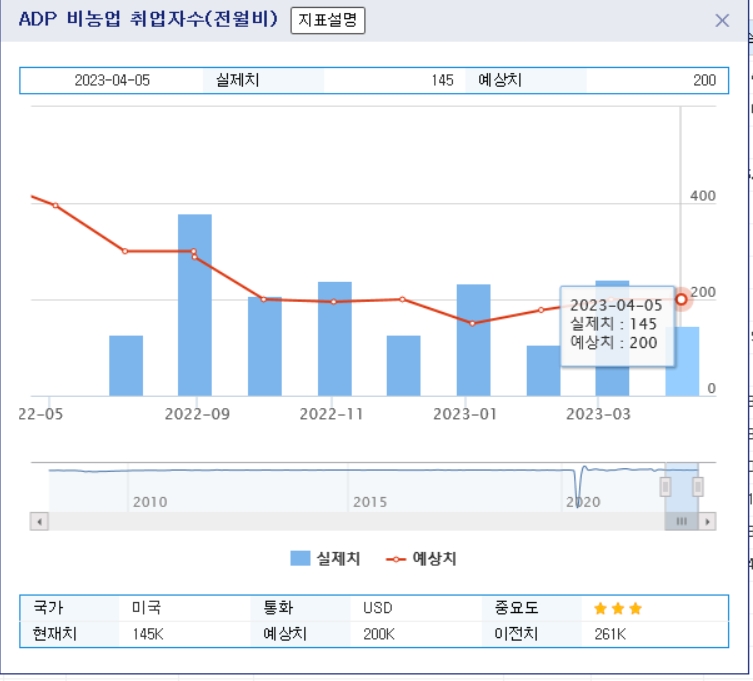The image size is (753, 681).
Task: Click the ADP 비농업 취업자수 title
Action: pos(148,19)
